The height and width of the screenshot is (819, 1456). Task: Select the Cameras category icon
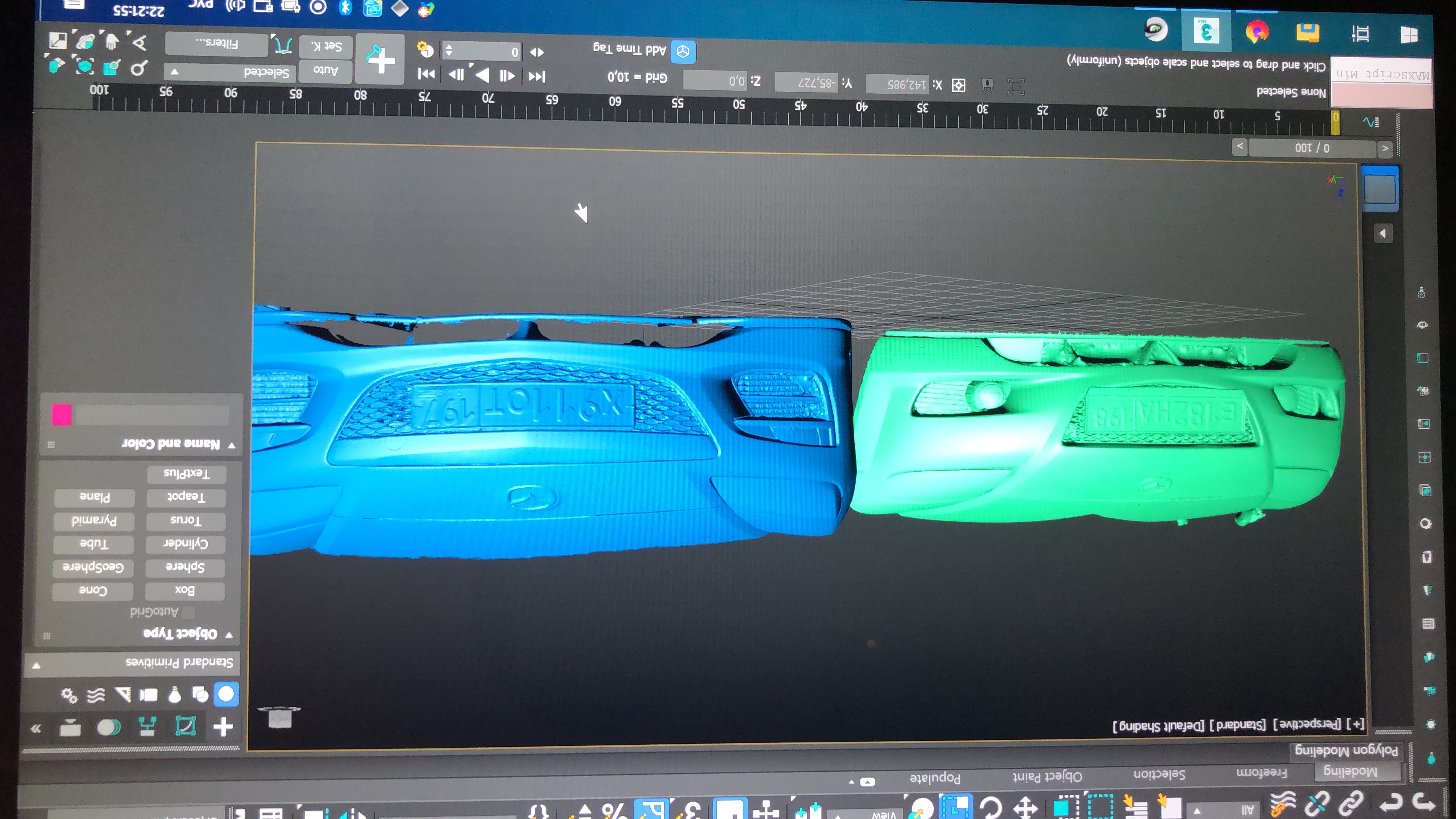[149, 695]
